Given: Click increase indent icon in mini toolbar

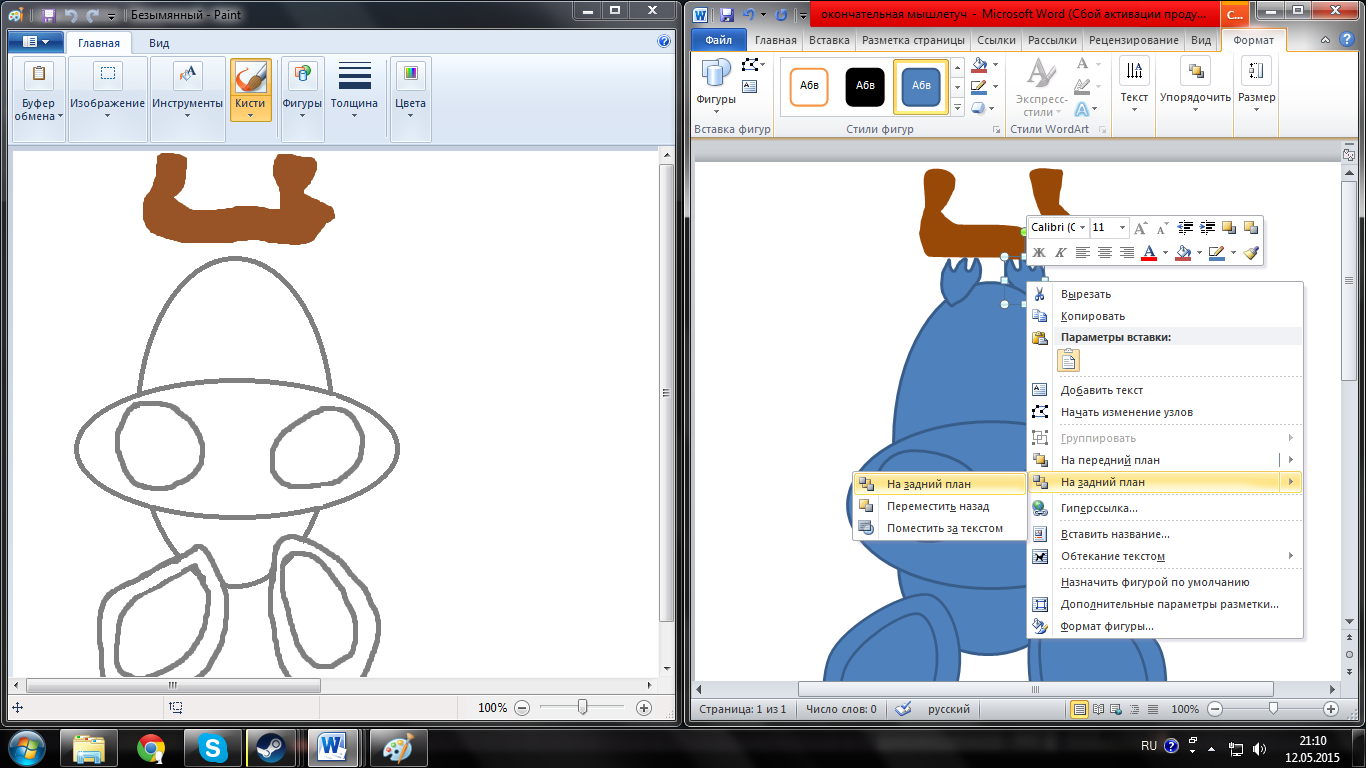Looking at the screenshot, I should pos(1207,228).
